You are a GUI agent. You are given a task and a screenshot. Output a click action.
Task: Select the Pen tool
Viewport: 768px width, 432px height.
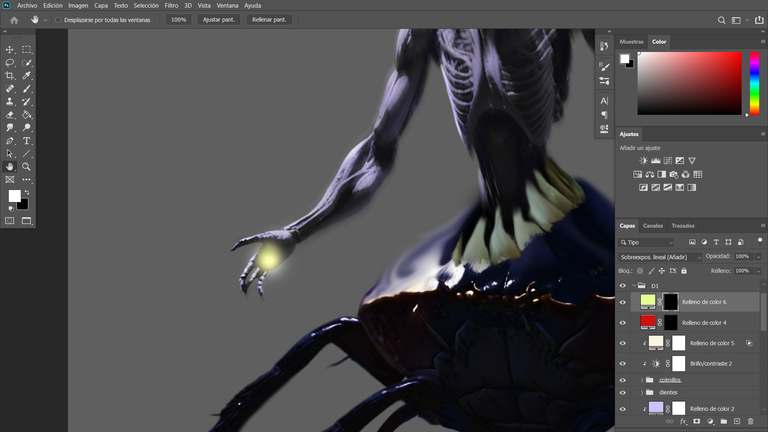(9, 141)
